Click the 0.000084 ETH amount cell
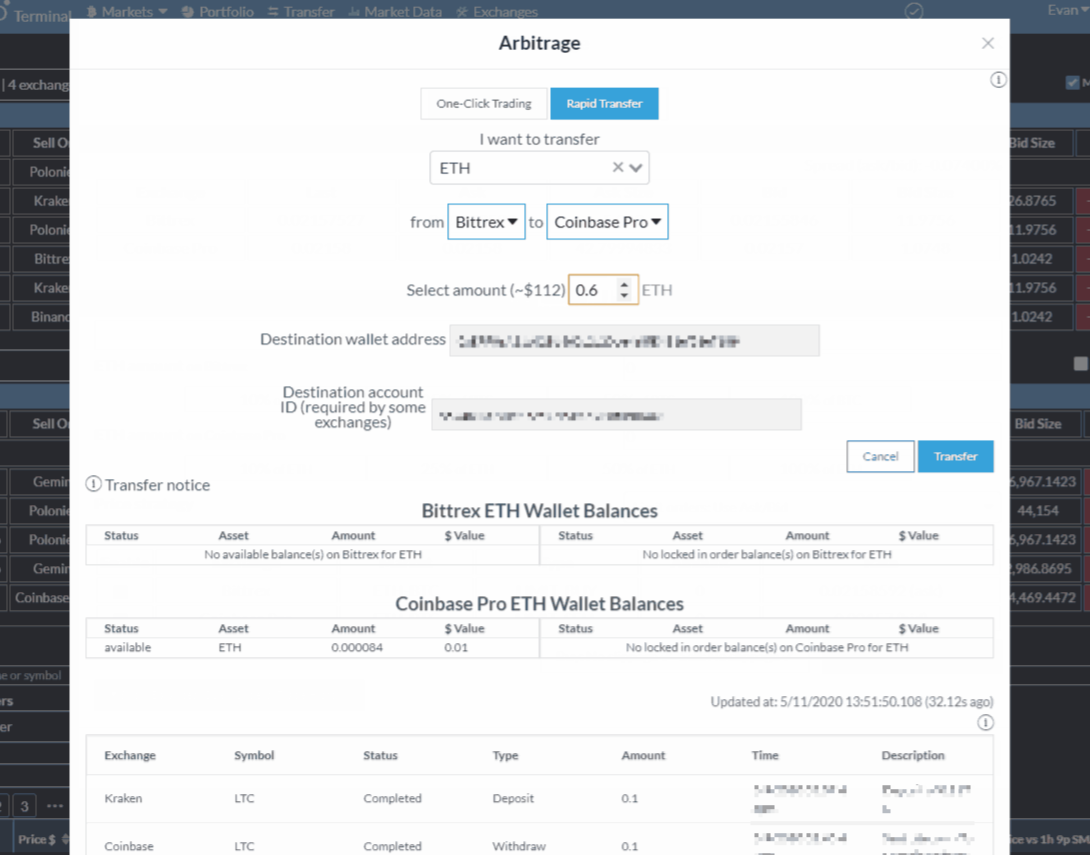This screenshot has width=1090, height=855. (x=357, y=647)
